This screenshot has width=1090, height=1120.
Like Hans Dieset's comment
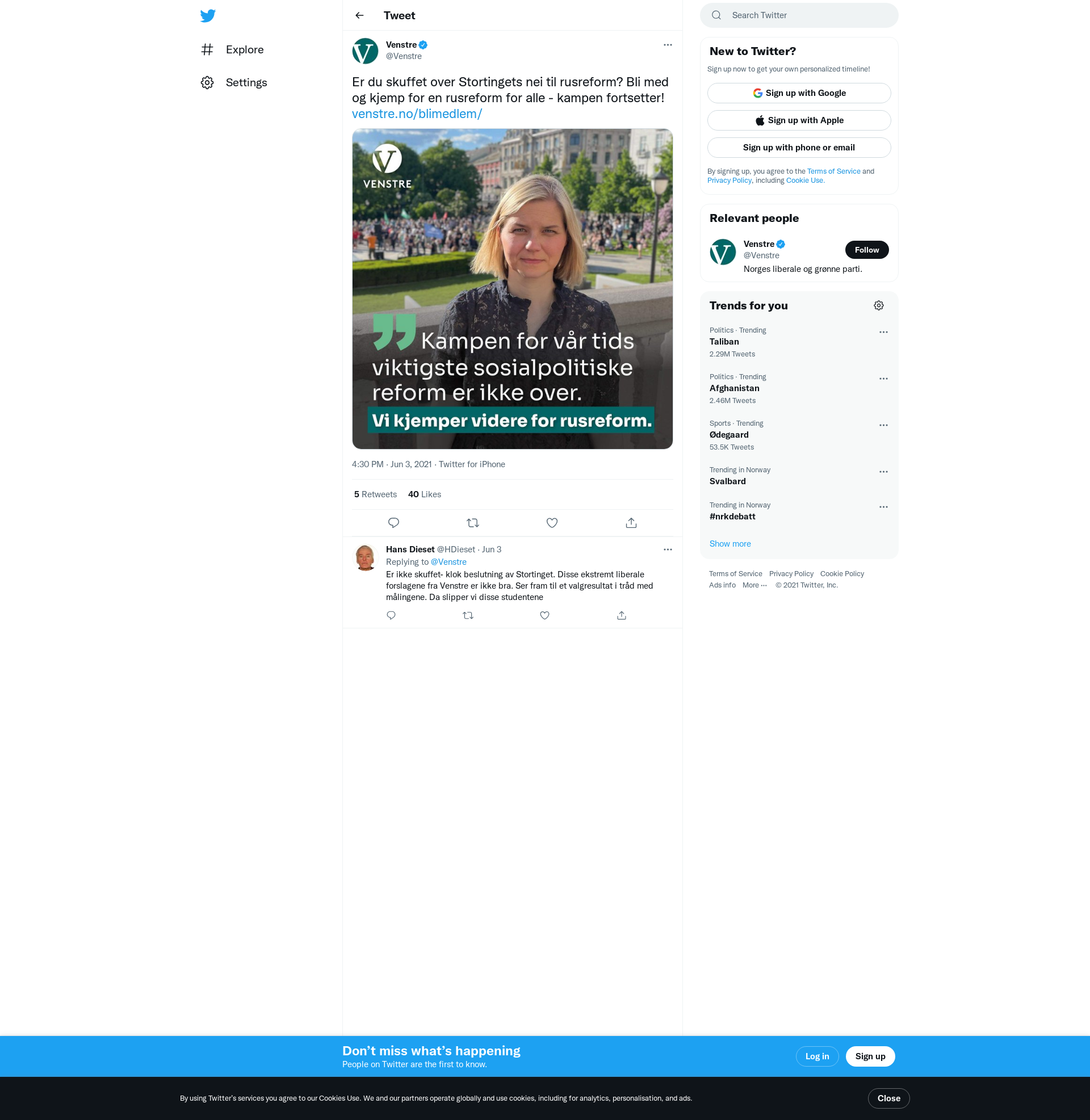[x=544, y=616]
